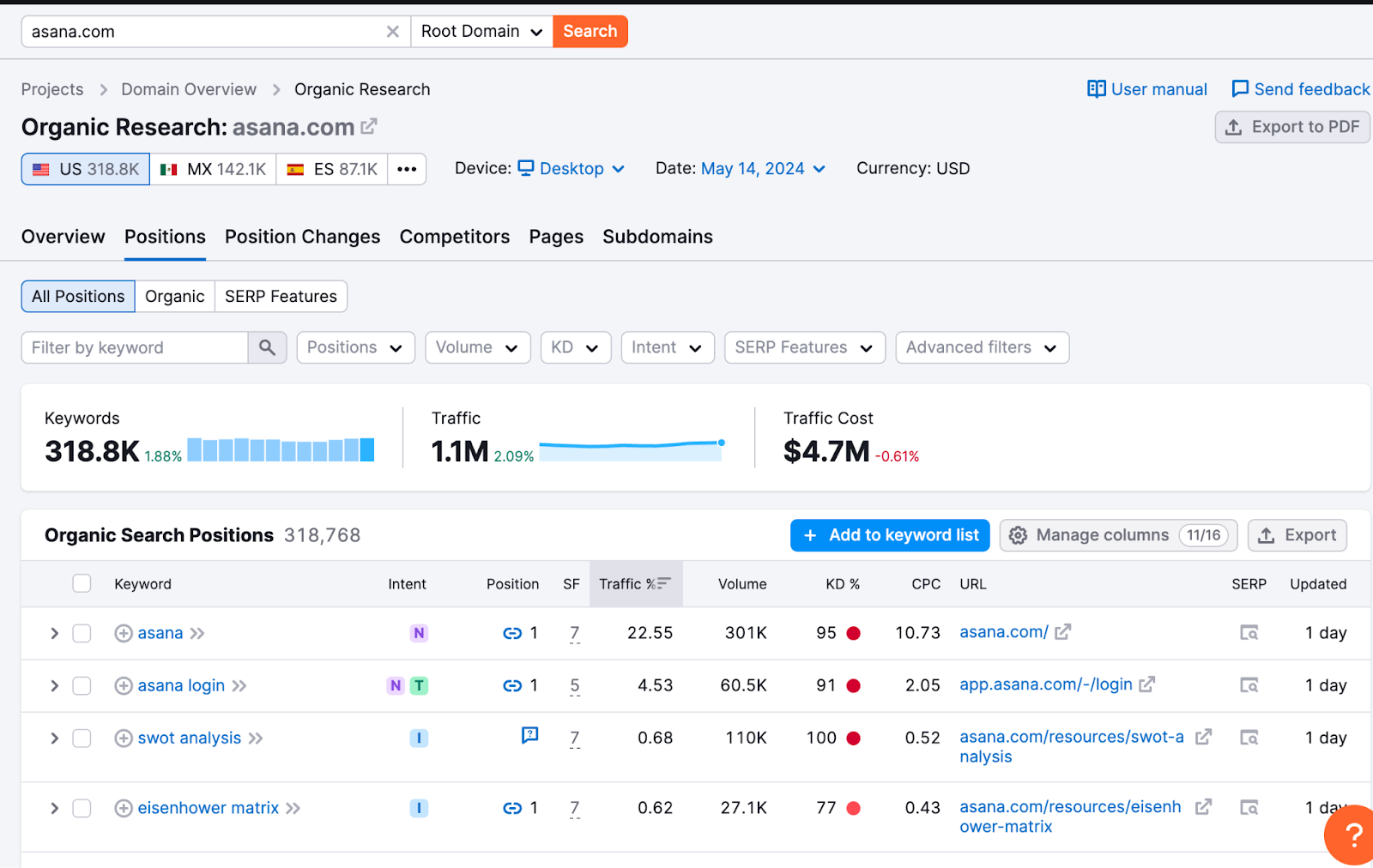Screen dimensions: 1373x868
Task: Toggle the select-all checkbox in table header
Action: pyautogui.click(x=82, y=583)
